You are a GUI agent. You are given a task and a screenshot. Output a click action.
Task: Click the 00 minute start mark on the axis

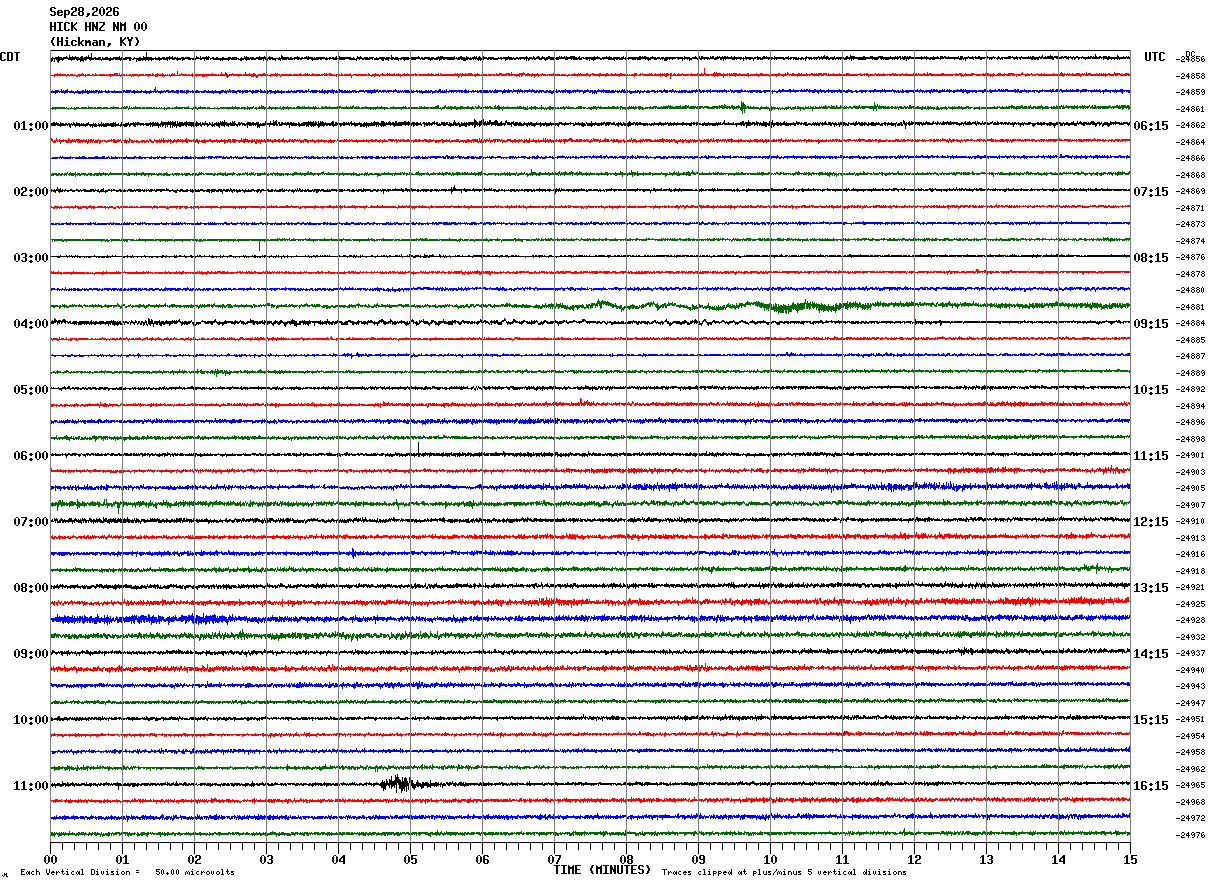(50, 859)
